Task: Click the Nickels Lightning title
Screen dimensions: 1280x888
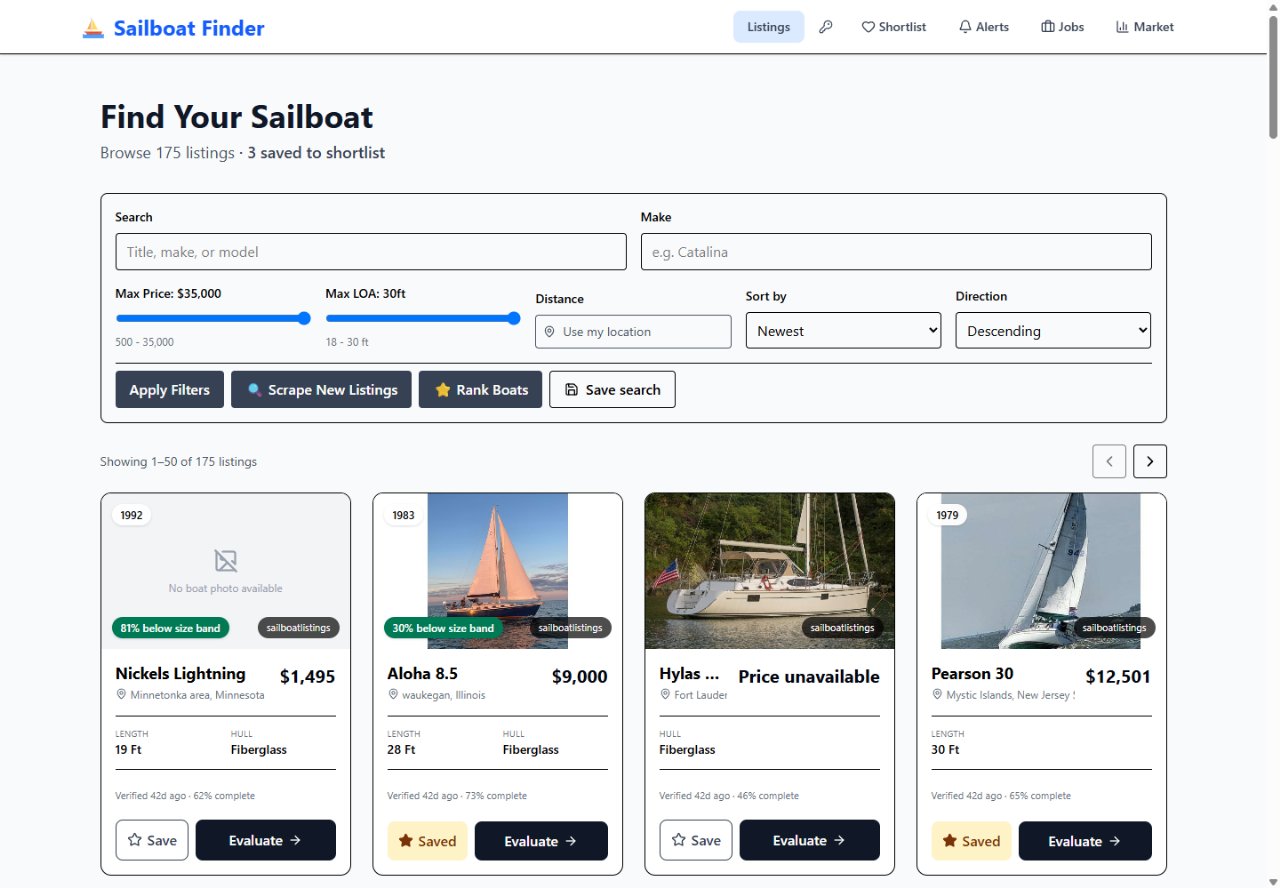Action: click(x=180, y=673)
